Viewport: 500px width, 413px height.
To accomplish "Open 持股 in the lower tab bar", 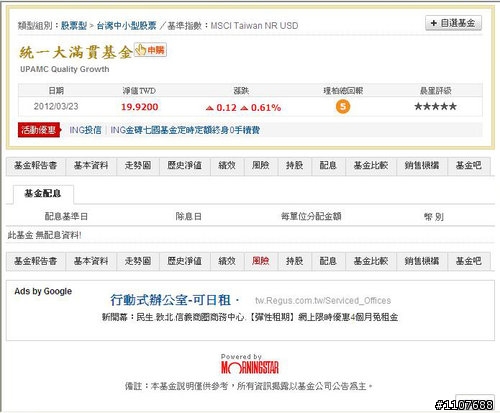I will (x=295, y=261).
